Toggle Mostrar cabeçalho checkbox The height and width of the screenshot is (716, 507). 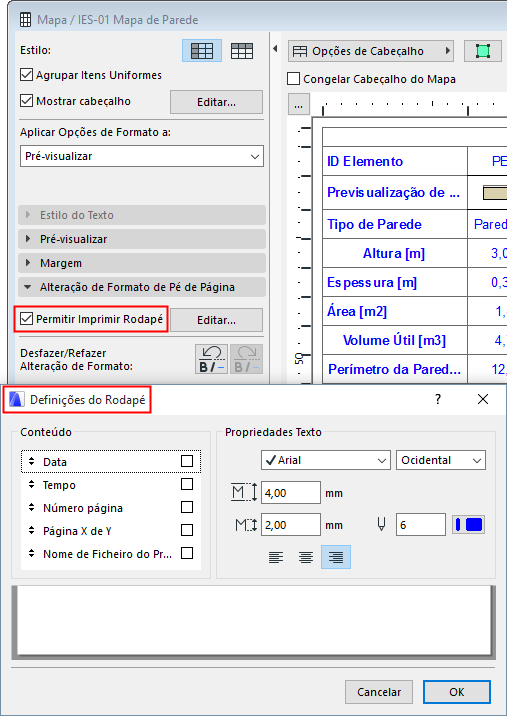pos(26,100)
